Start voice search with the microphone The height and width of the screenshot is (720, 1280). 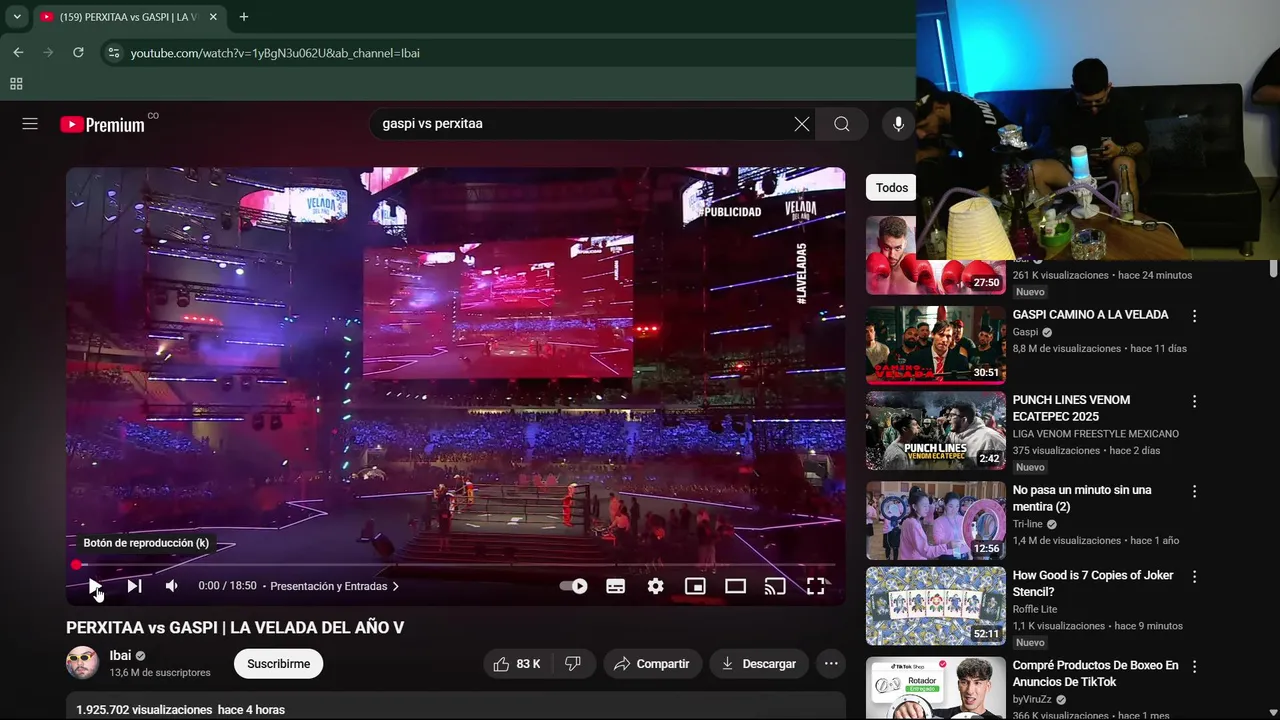(x=898, y=124)
